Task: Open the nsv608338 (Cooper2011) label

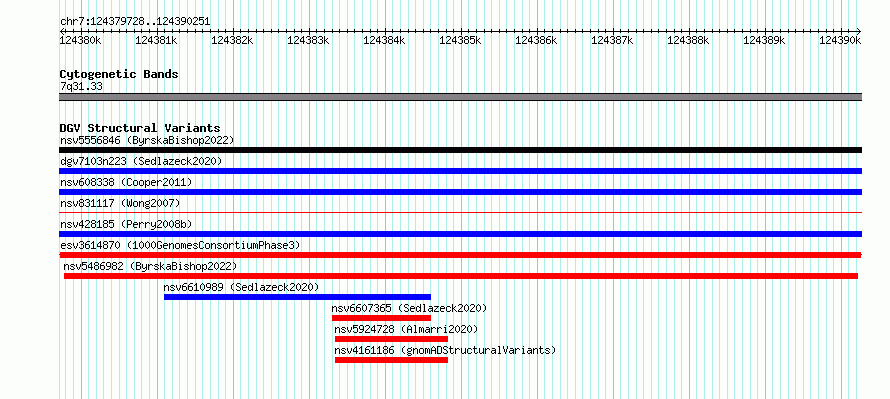Action: click(x=126, y=182)
